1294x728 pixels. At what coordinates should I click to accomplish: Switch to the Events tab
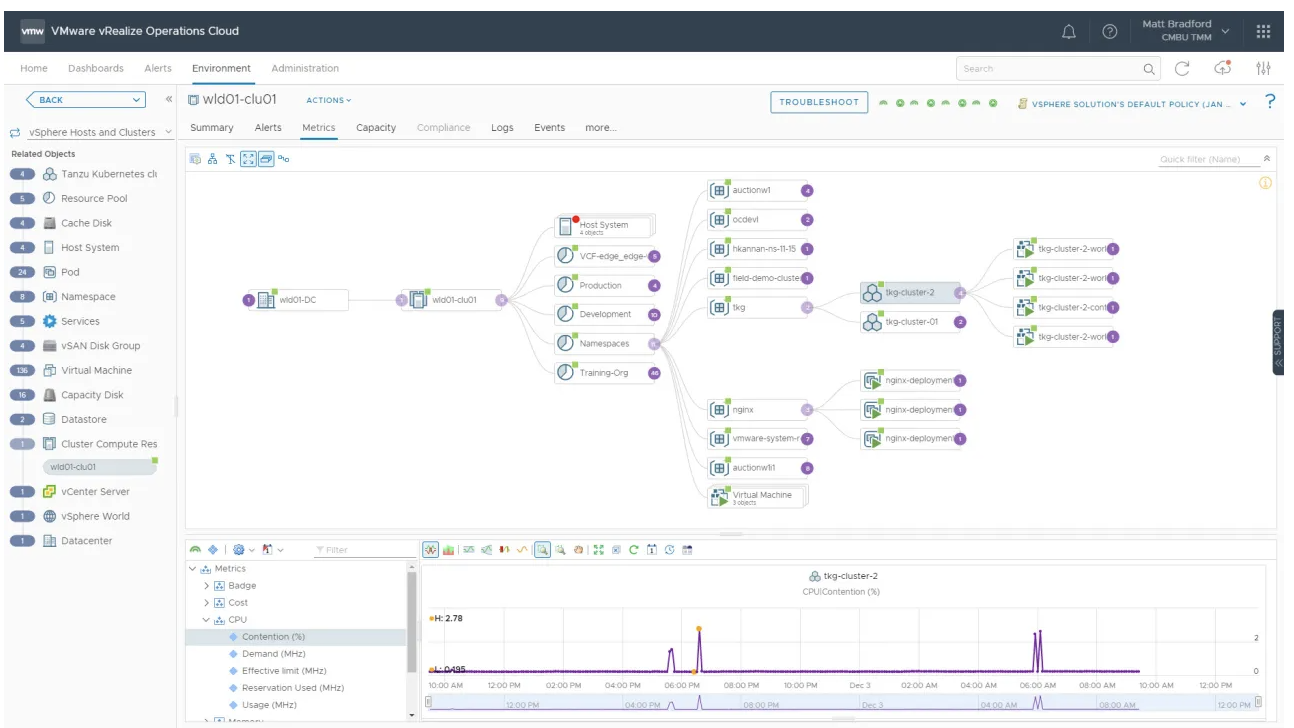coord(549,128)
